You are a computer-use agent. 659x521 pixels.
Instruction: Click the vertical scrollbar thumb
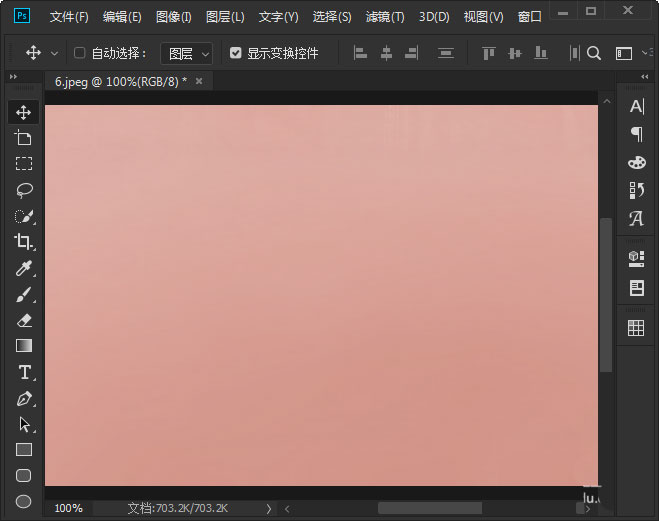click(x=605, y=295)
